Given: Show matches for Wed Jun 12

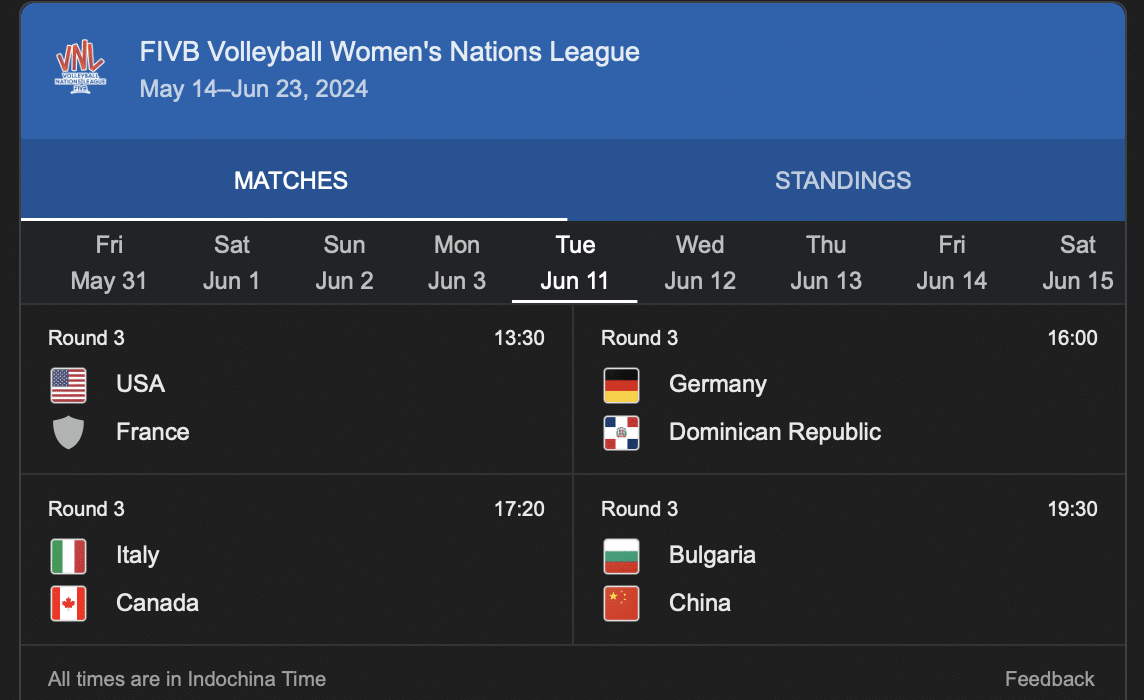Looking at the screenshot, I should 700,263.
